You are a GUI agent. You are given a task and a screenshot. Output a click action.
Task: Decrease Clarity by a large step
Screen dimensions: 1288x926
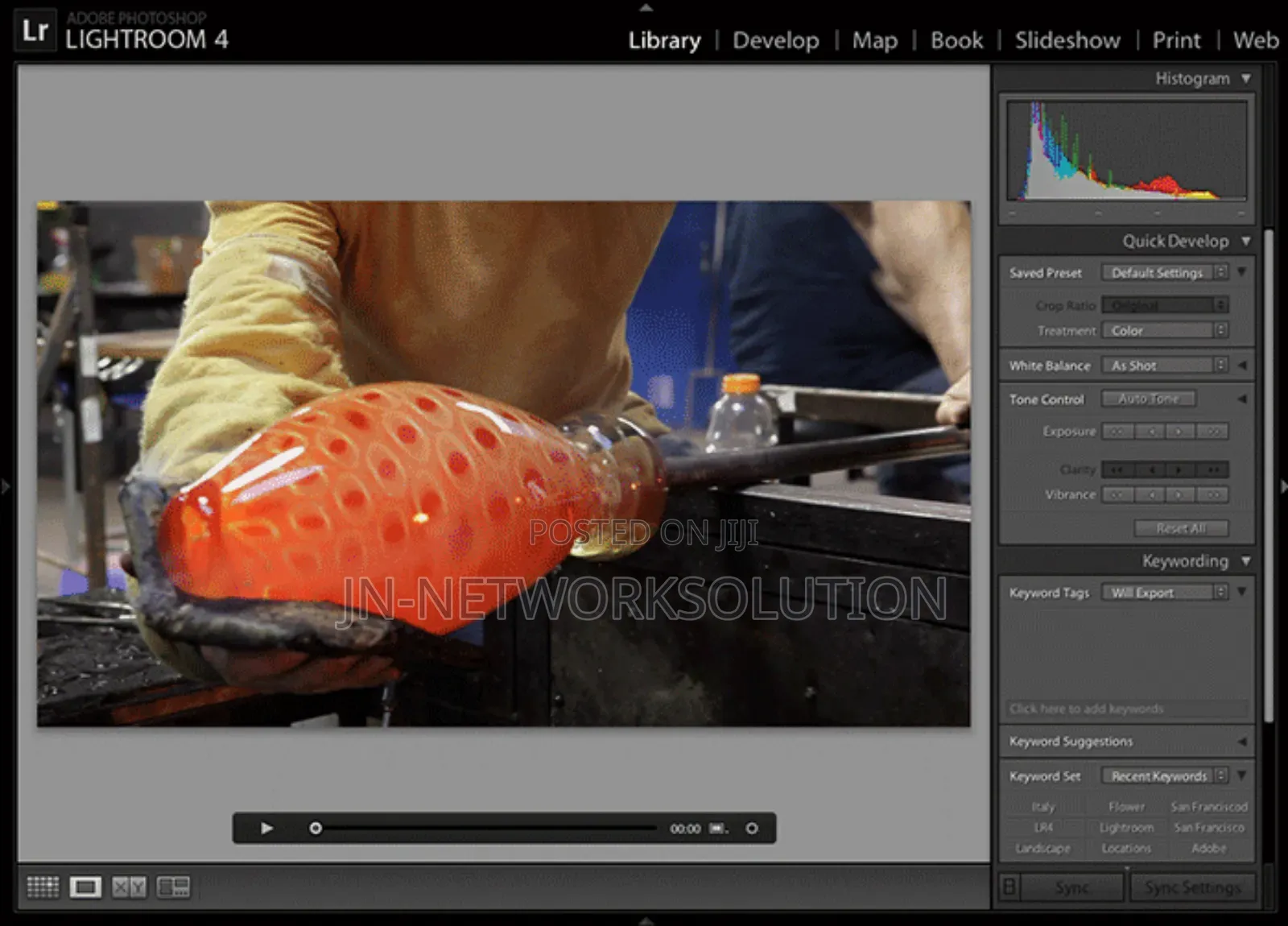1117,469
